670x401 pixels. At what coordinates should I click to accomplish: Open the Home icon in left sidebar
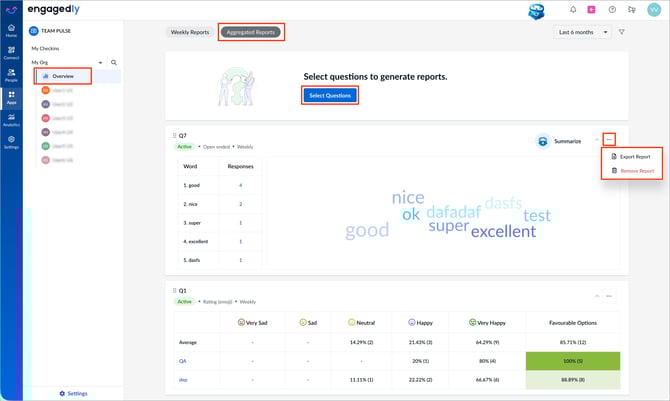[12, 30]
